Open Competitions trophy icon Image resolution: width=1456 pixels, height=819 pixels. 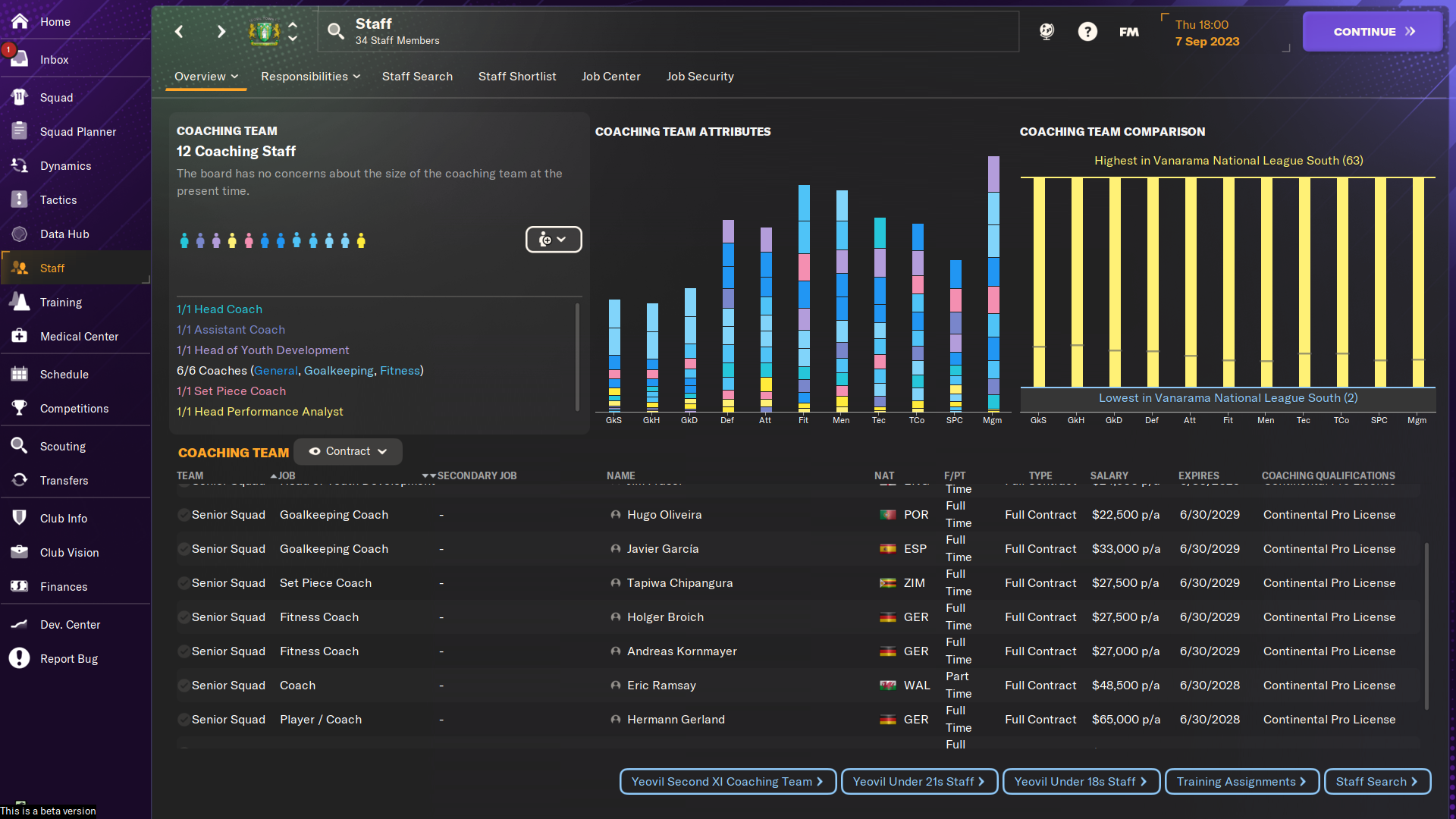point(20,408)
